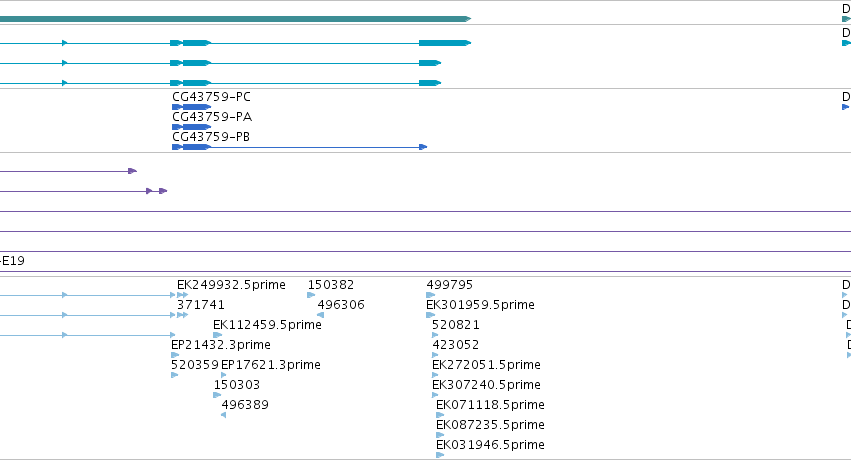The height and width of the screenshot is (460, 851).
Task: Select the CG43759-PC feature label
Action: click(211, 97)
